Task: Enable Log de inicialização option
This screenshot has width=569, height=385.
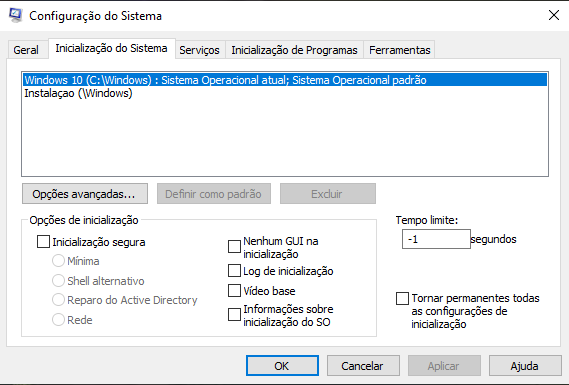Action: point(234,271)
